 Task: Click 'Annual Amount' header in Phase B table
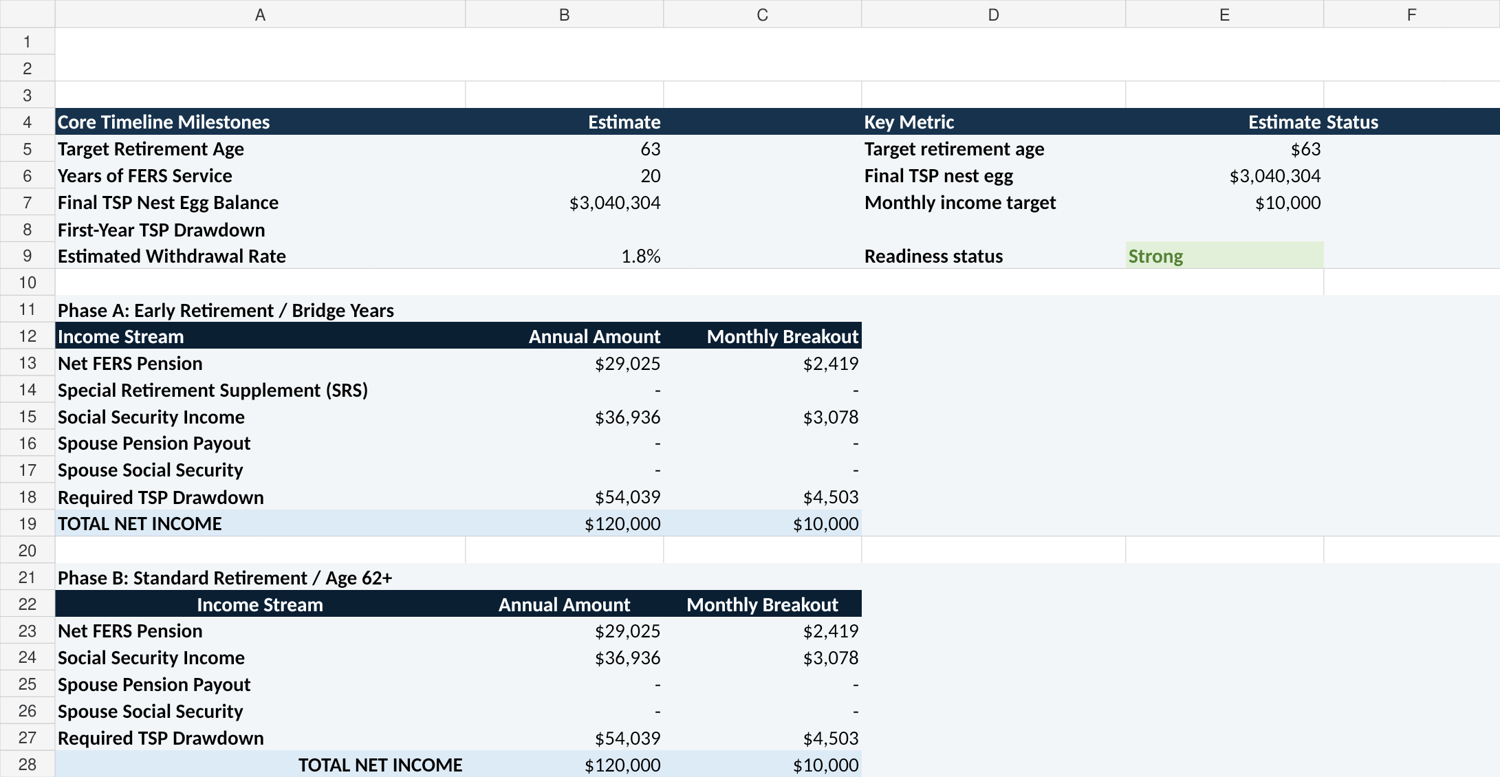point(564,604)
